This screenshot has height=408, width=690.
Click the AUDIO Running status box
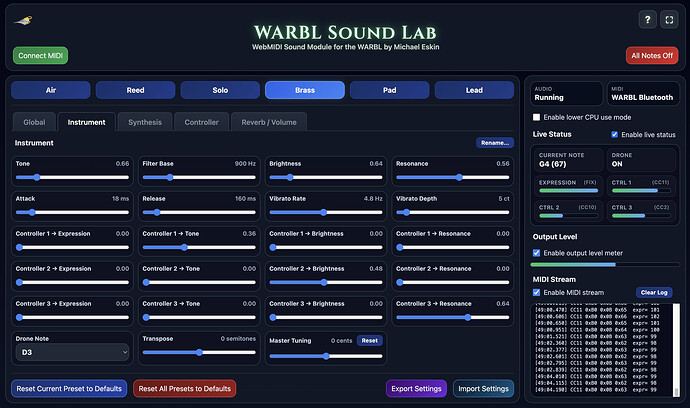click(566, 93)
